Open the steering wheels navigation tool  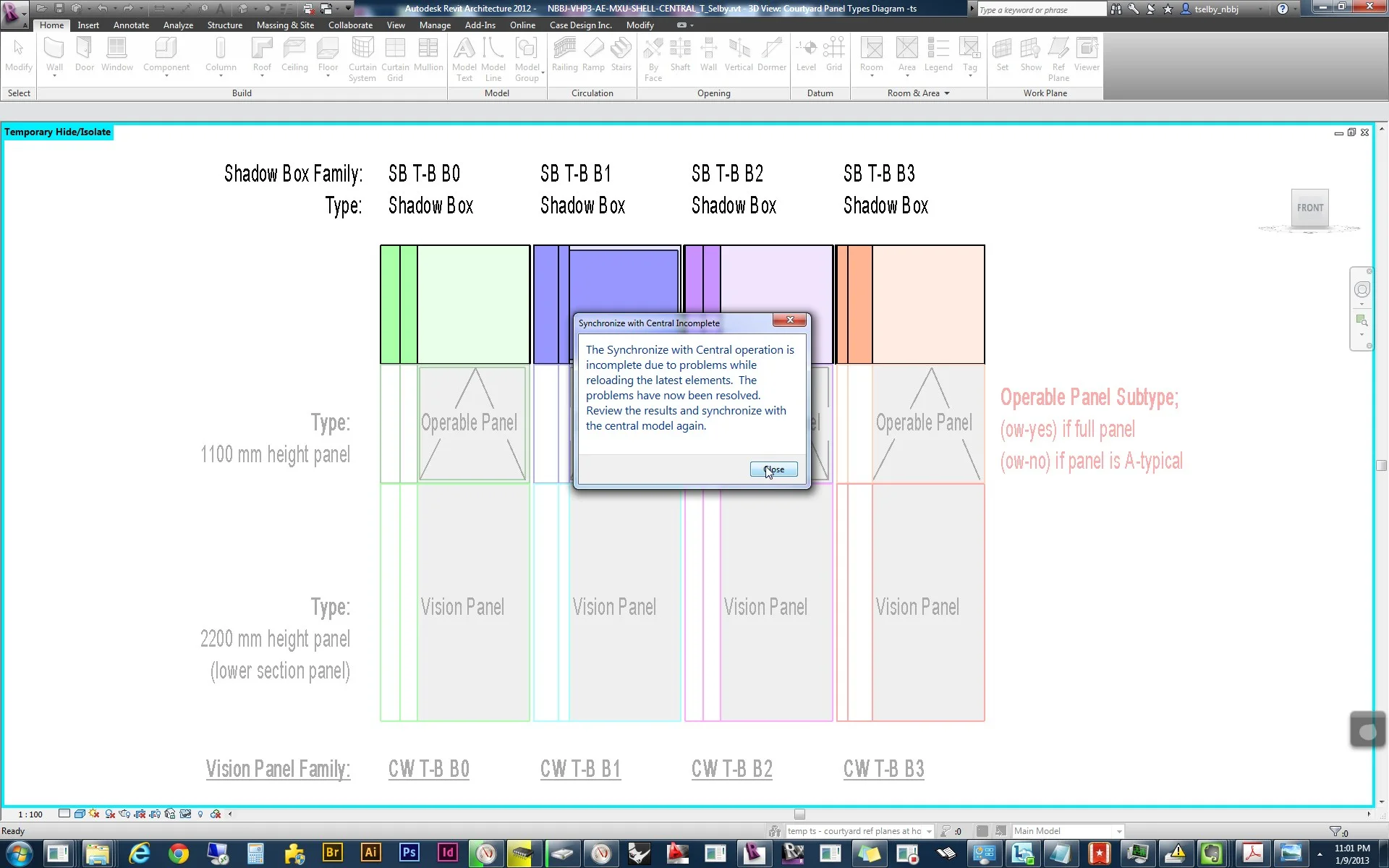pyautogui.click(x=1362, y=290)
